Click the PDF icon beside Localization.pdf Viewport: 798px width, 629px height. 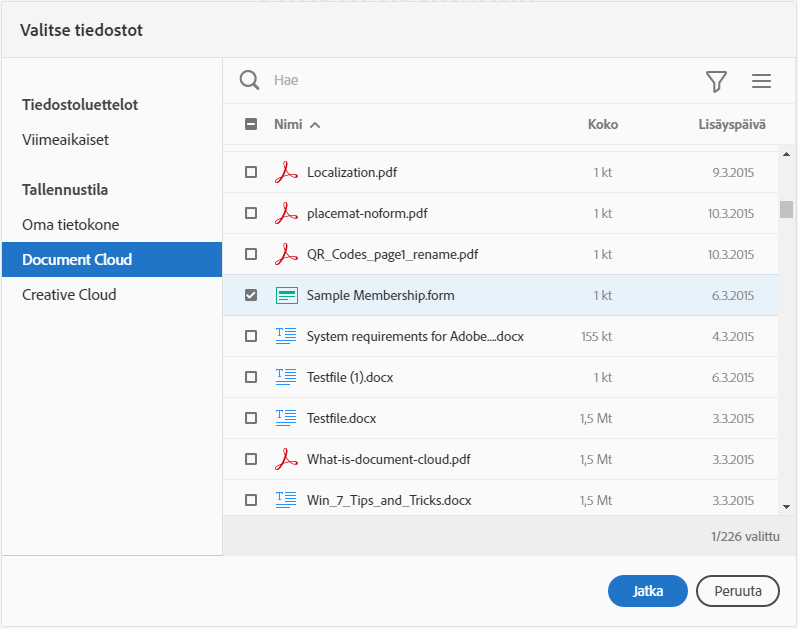[287, 172]
